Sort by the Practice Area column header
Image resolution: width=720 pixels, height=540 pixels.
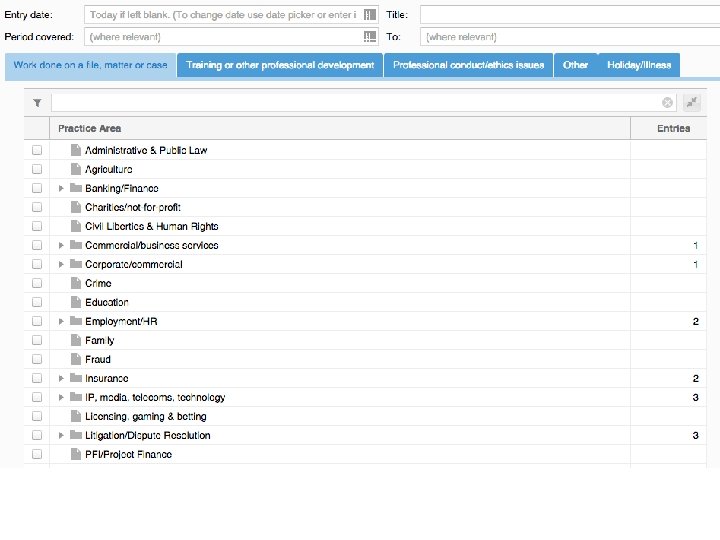point(90,128)
